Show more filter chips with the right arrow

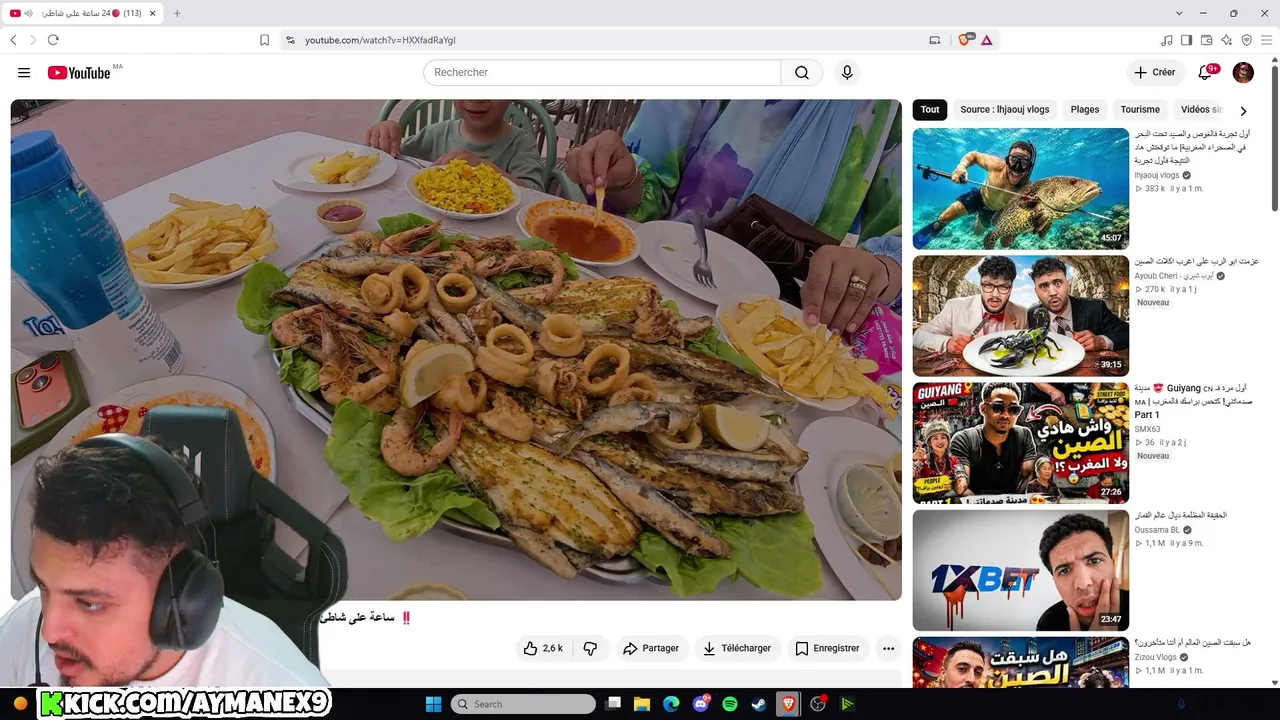pos(1243,111)
